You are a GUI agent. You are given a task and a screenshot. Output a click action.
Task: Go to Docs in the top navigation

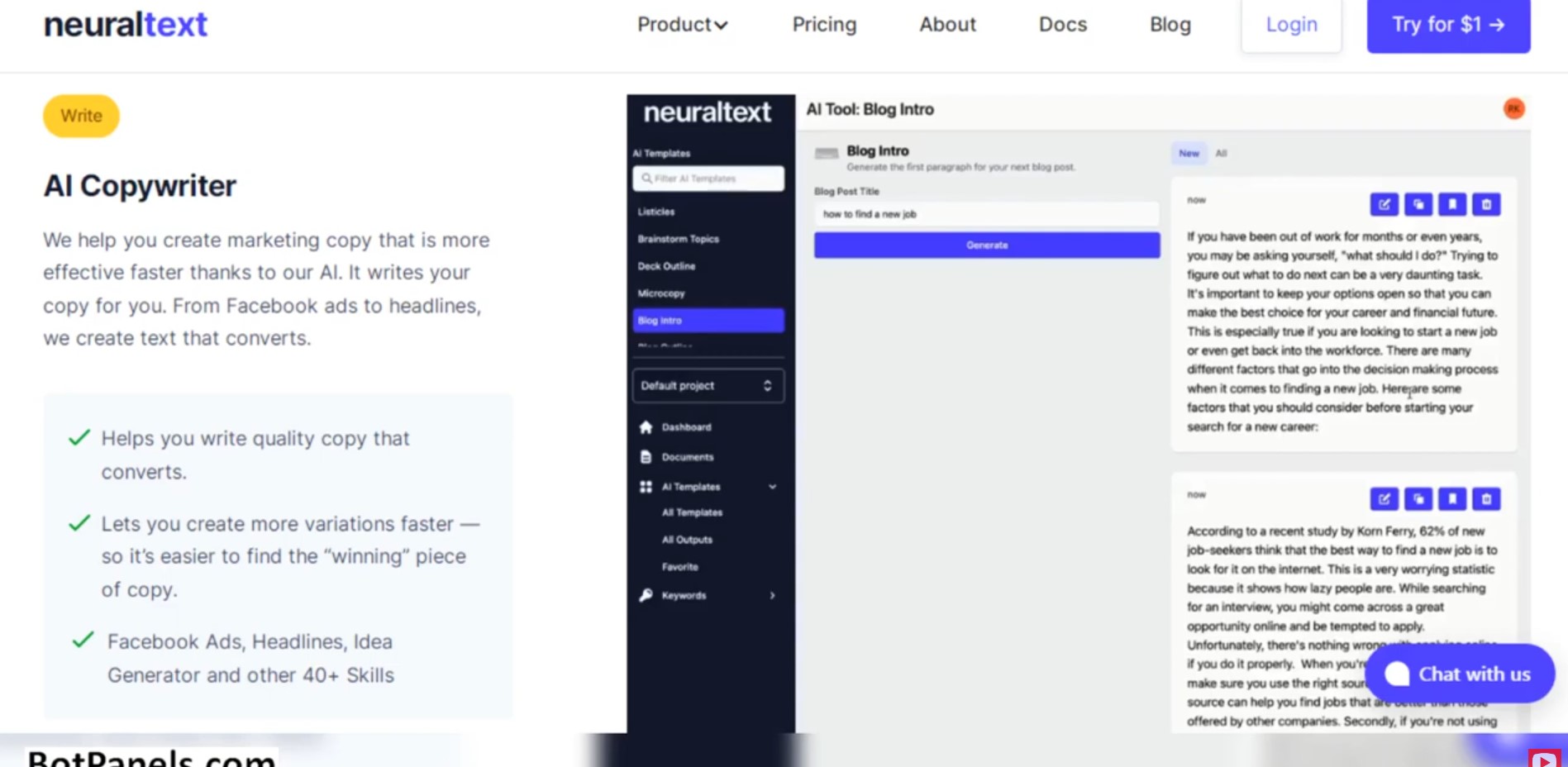(x=1063, y=25)
